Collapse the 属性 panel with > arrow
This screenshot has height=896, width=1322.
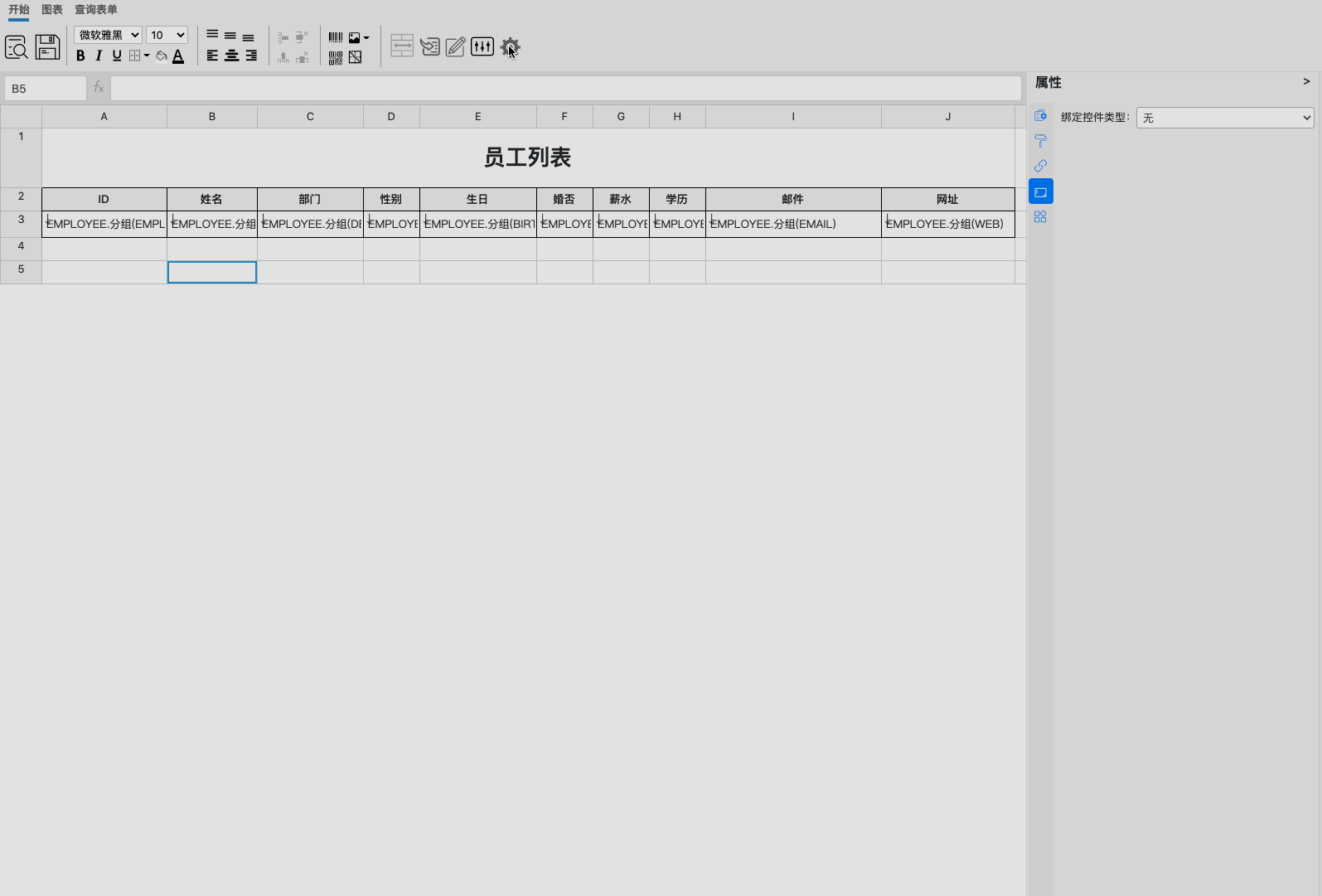pyautogui.click(x=1306, y=81)
